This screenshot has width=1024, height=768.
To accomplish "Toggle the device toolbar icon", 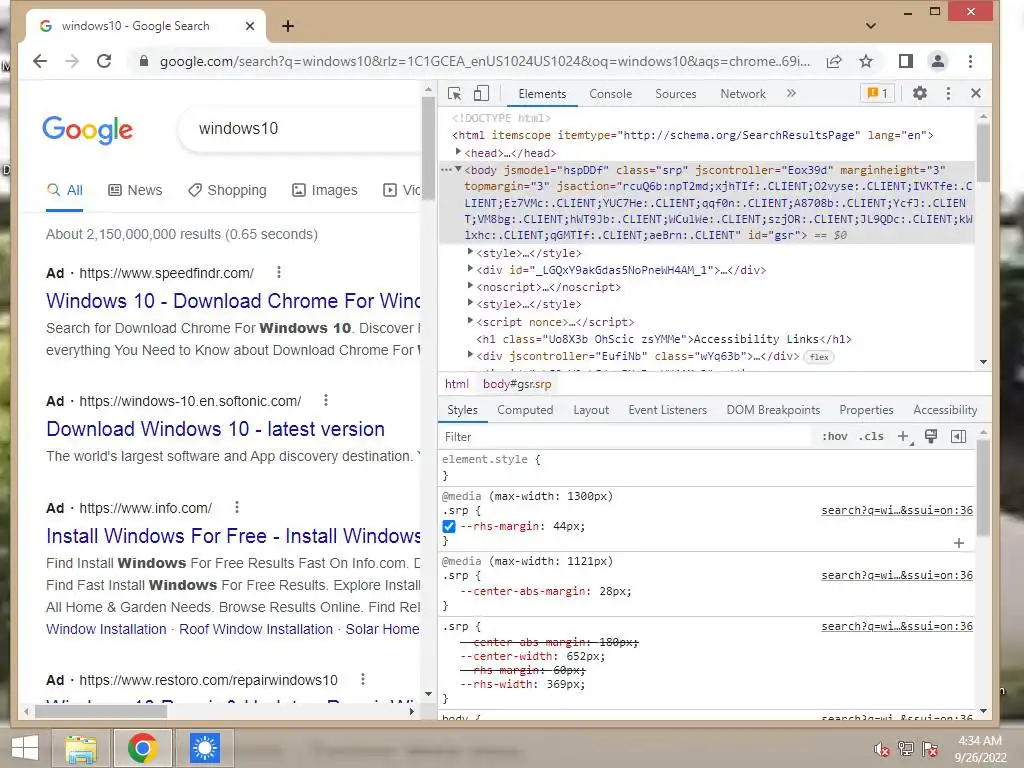I will (481, 94).
